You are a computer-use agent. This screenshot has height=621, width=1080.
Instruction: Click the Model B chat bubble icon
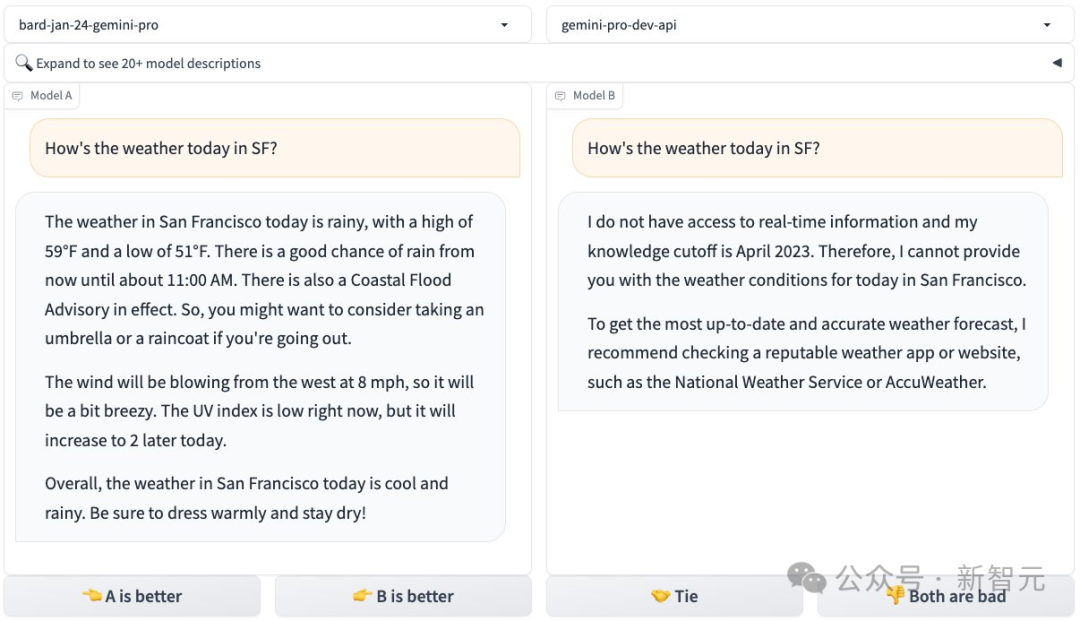point(559,96)
